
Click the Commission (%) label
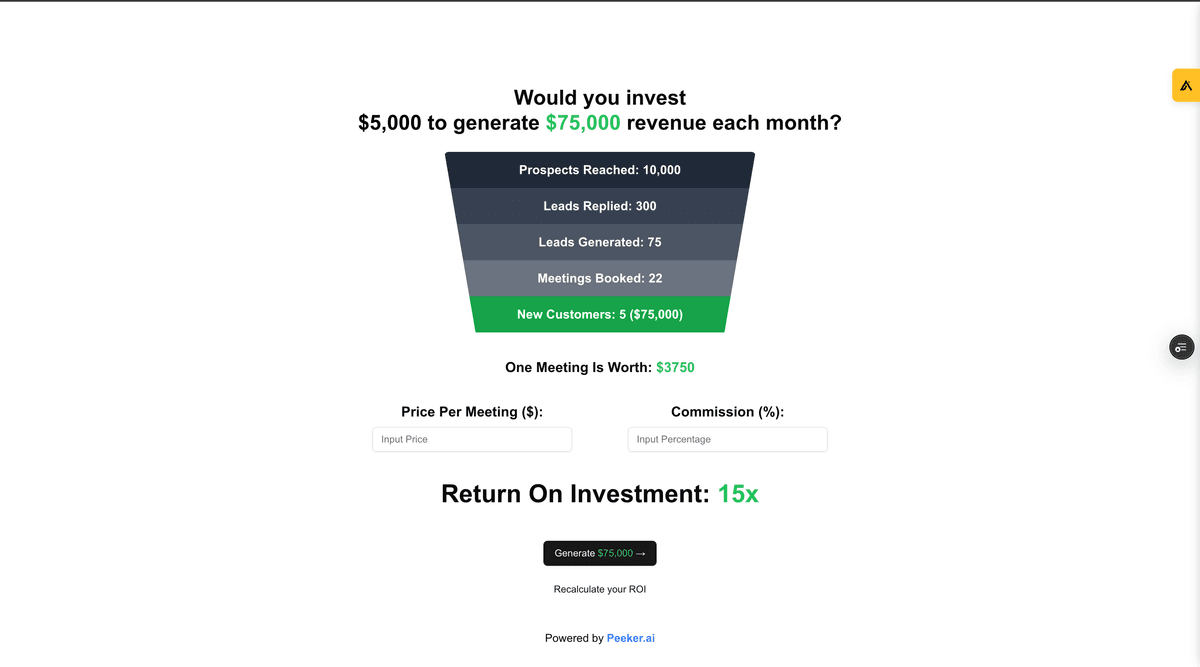click(728, 412)
